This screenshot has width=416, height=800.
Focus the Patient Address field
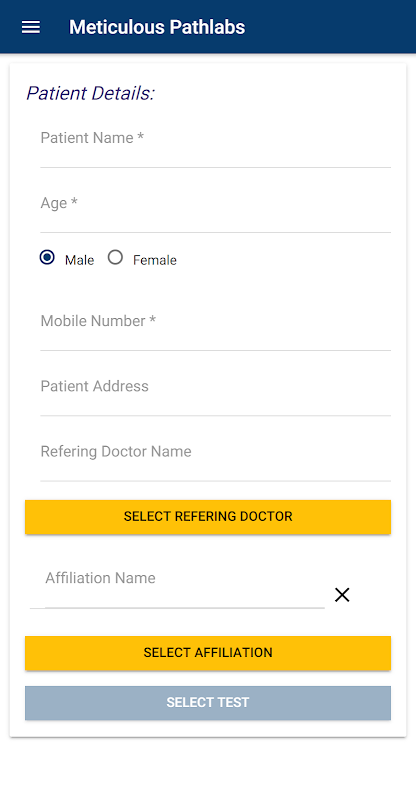click(x=215, y=393)
